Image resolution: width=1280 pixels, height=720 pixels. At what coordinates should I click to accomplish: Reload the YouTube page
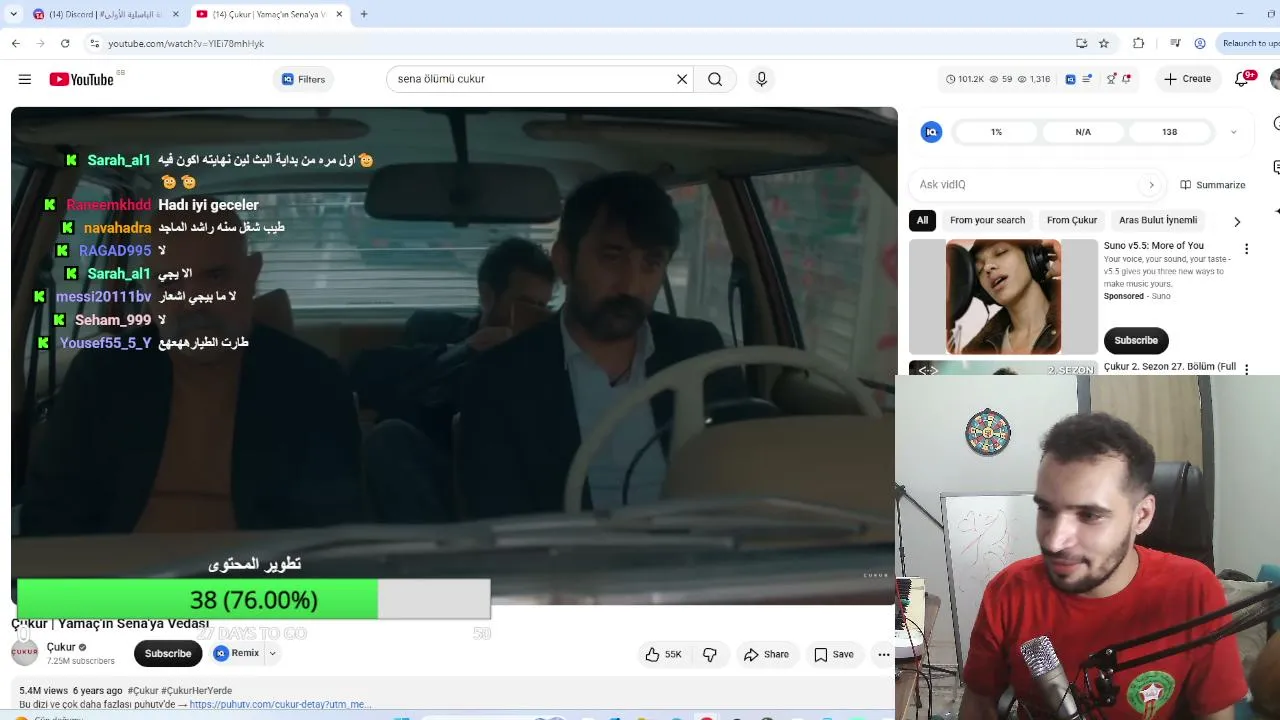(x=65, y=44)
